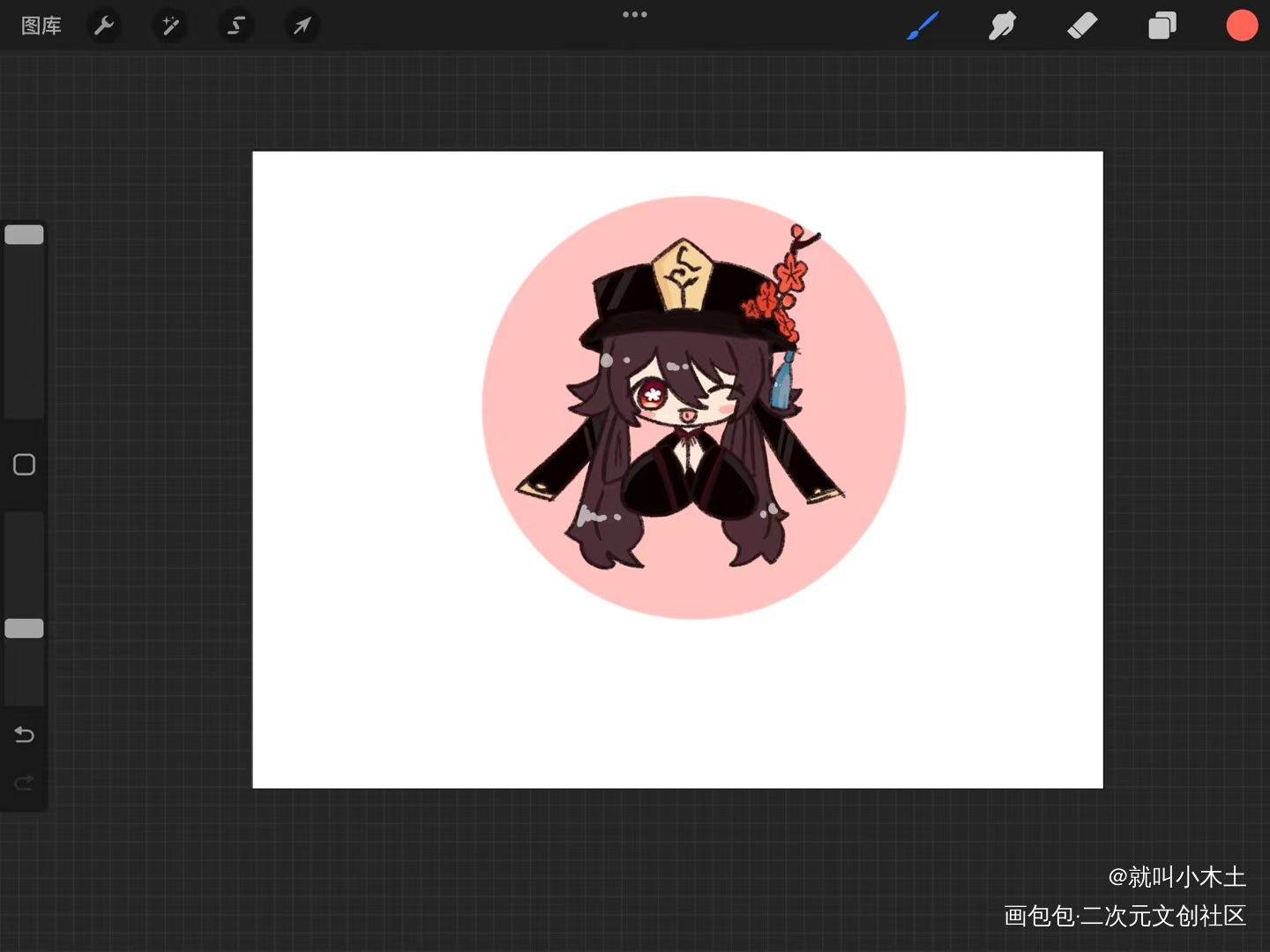Click the redo arrow in the sidebar
The image size is (1270, 952).
24,783
